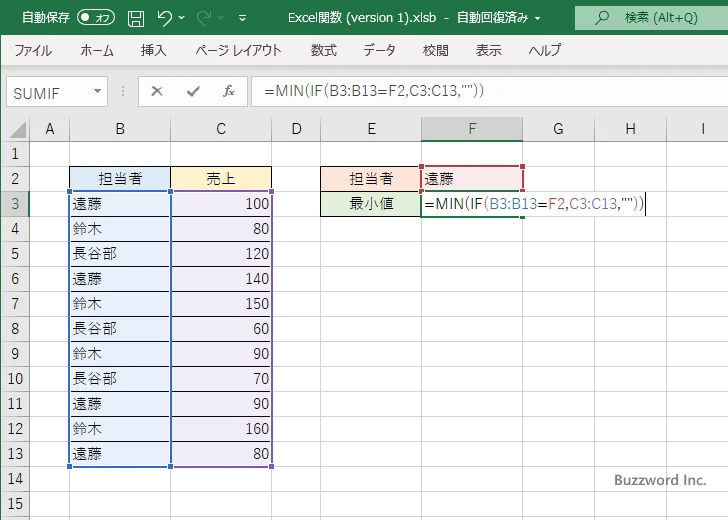
Task: Switch to the ホーム tab
Action: pyautogui.click(x=97, y=50)
